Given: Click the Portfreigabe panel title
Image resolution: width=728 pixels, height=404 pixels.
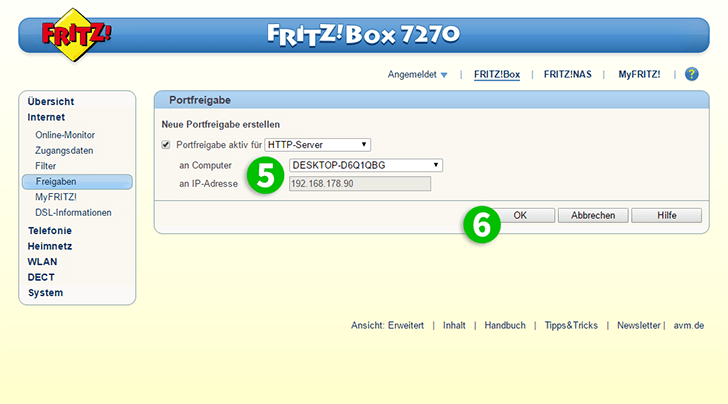Looking at the screenshot, I should click(200, 100).
